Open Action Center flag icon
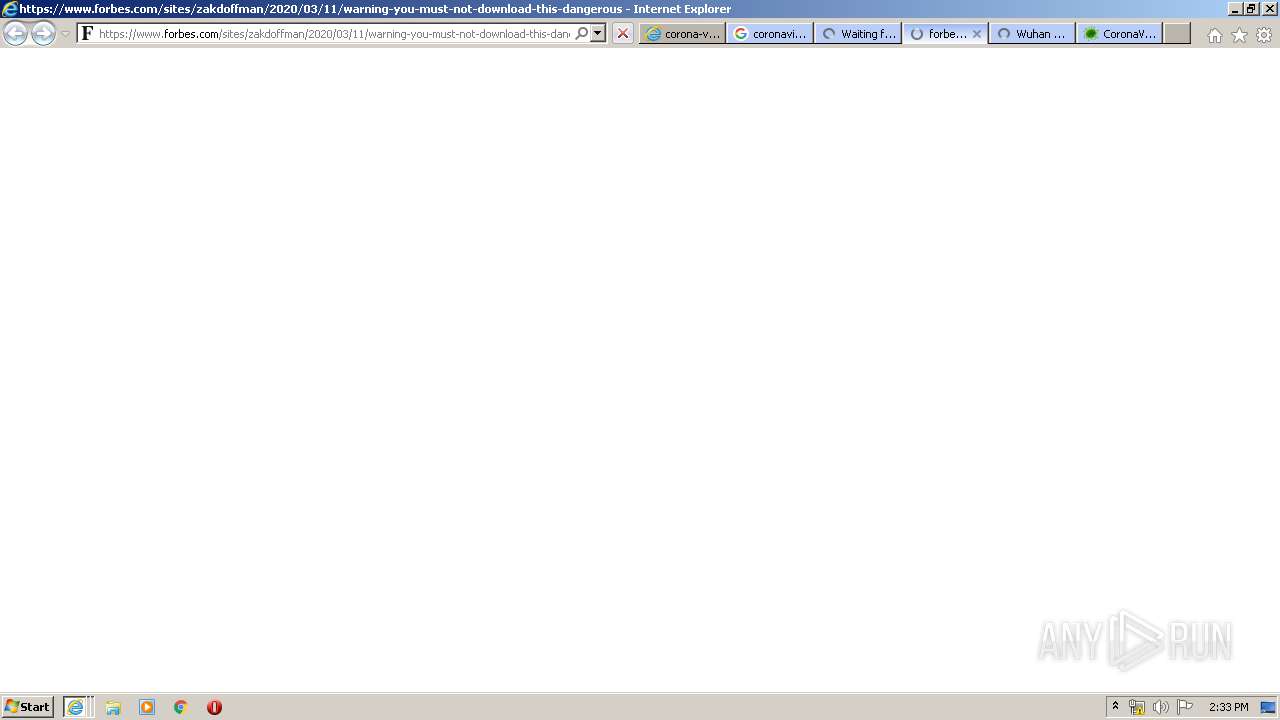Viewport: 1280px width, 720px height. point(1185,707)
